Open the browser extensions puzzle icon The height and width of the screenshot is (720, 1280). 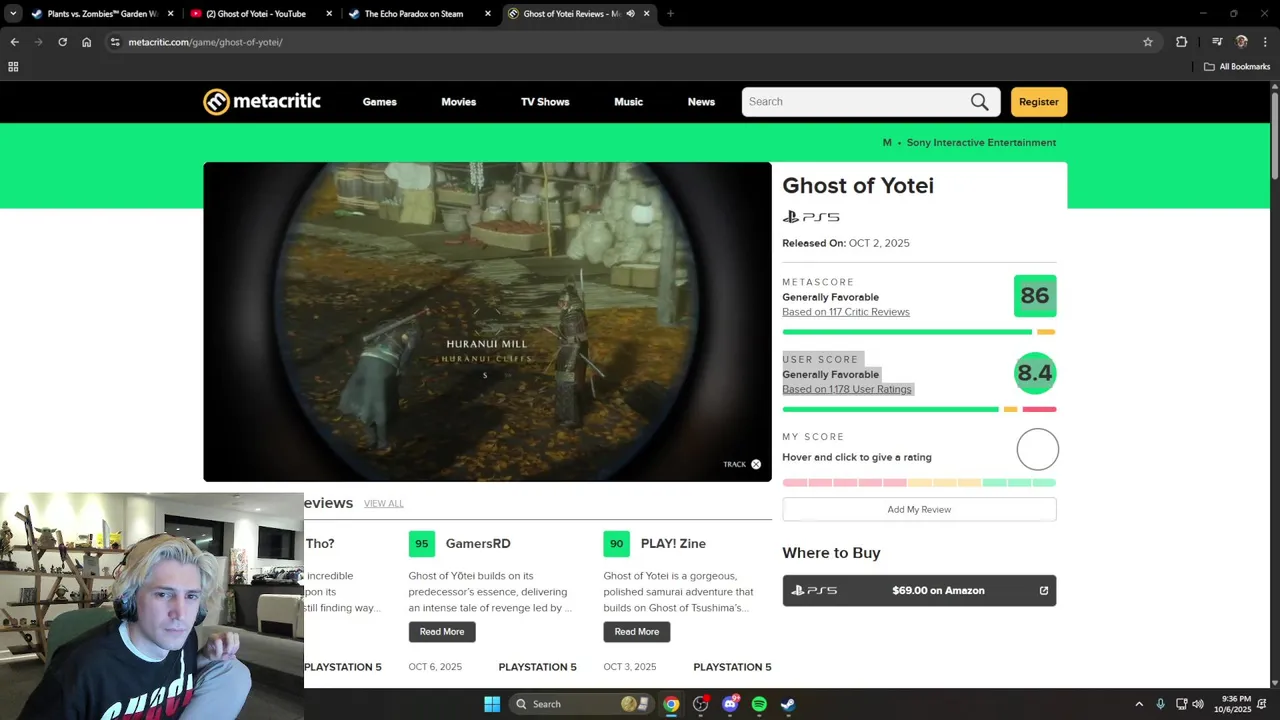tap(1182, 42)
